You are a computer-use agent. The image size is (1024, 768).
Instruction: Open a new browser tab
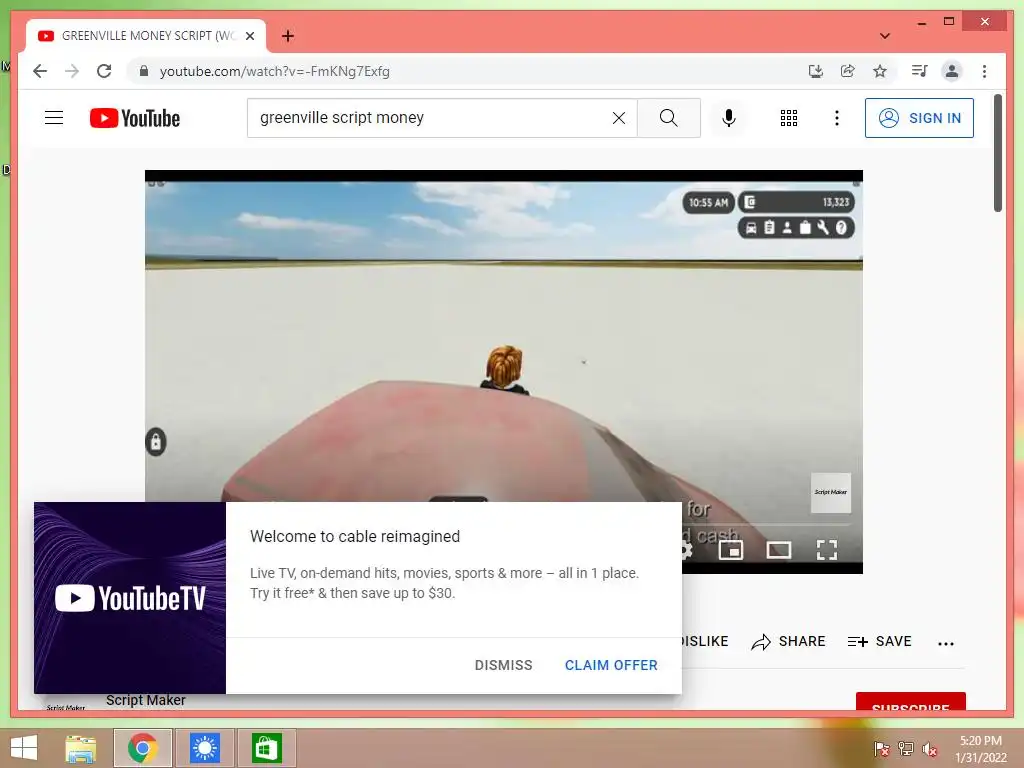click(x=288, y=36)
